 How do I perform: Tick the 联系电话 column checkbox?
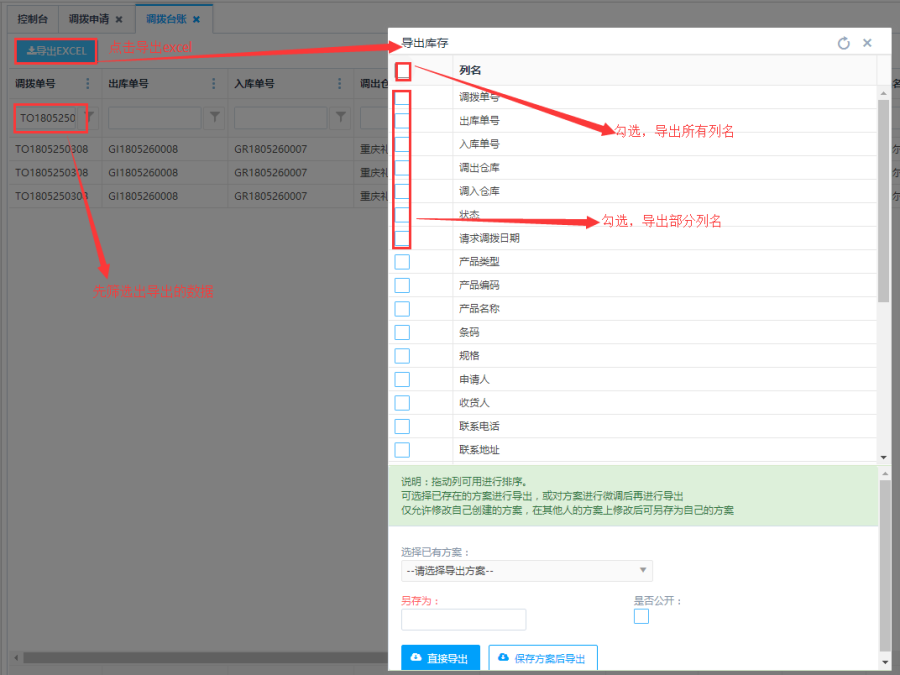pyautogui.click(x=402, y=427)
